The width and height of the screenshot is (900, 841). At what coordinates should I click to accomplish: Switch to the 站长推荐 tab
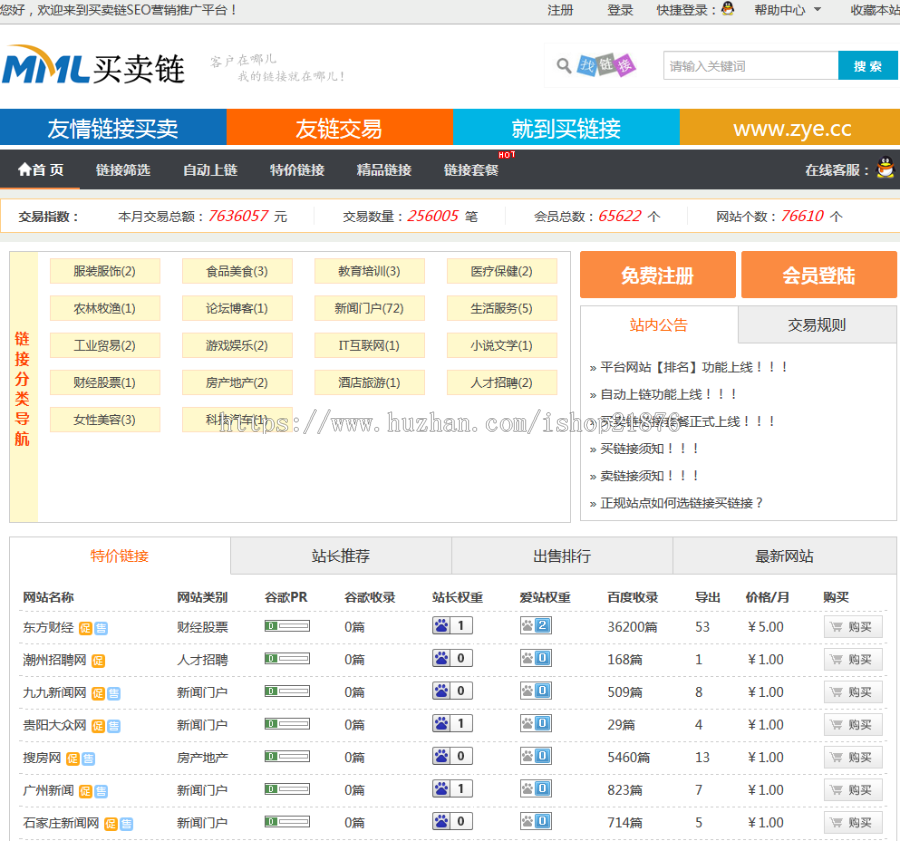tap(340, 557)
